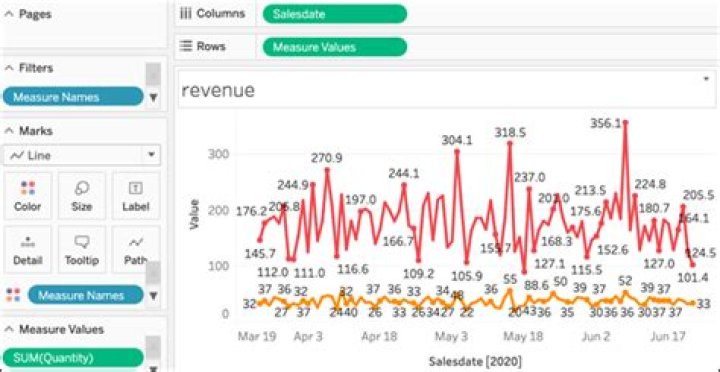The height and width of the screenshot is (372, 720).
Task: Click the 304.1 data label
Action: (457, 140)
